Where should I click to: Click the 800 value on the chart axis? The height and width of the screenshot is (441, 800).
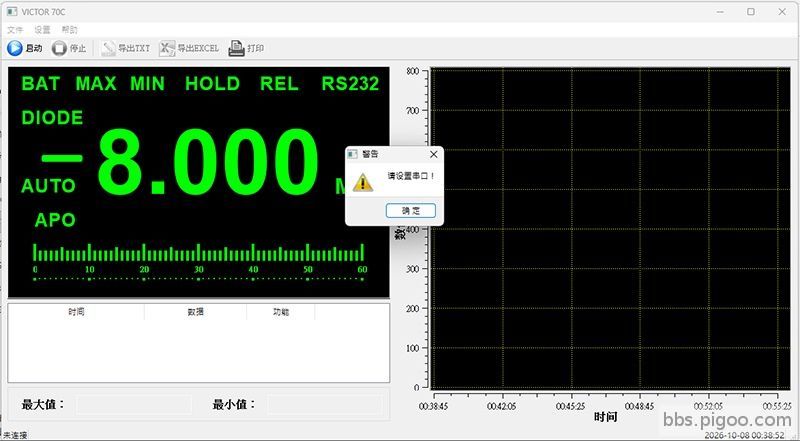pyautogui.click(x=413, y=71)
